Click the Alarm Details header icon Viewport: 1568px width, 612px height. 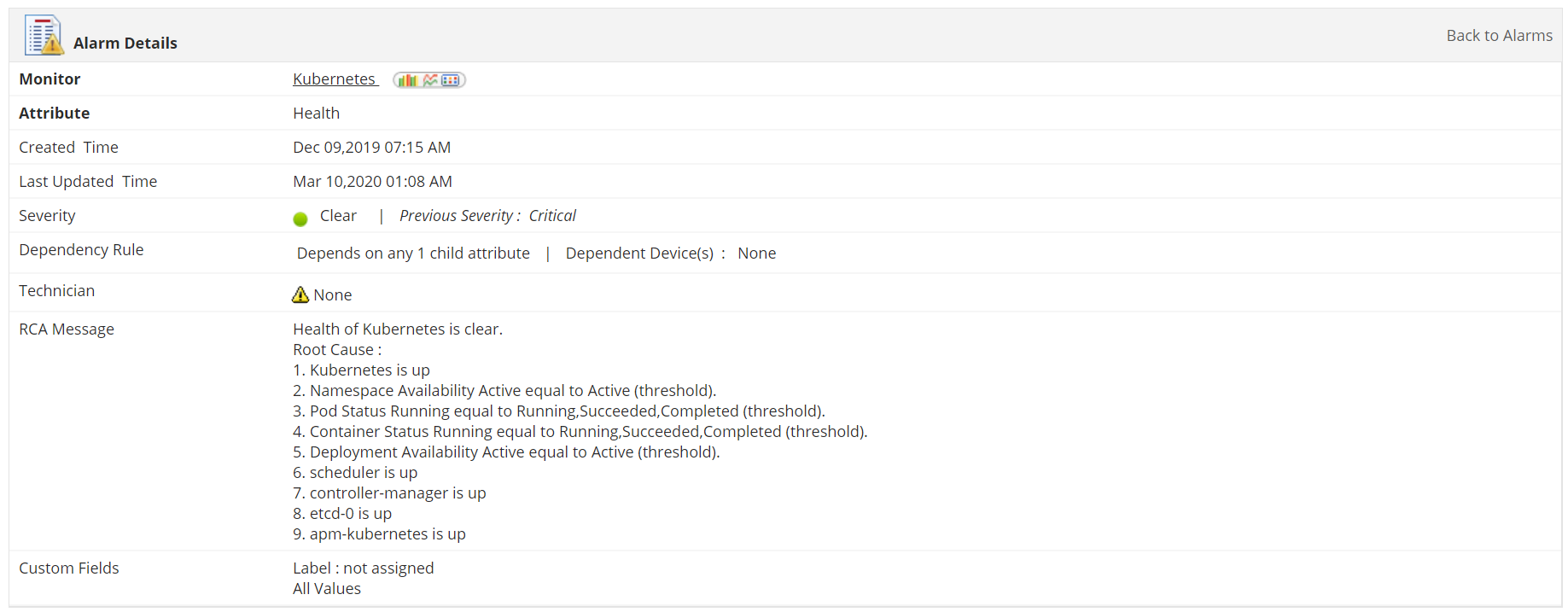[x=44, y=35]
